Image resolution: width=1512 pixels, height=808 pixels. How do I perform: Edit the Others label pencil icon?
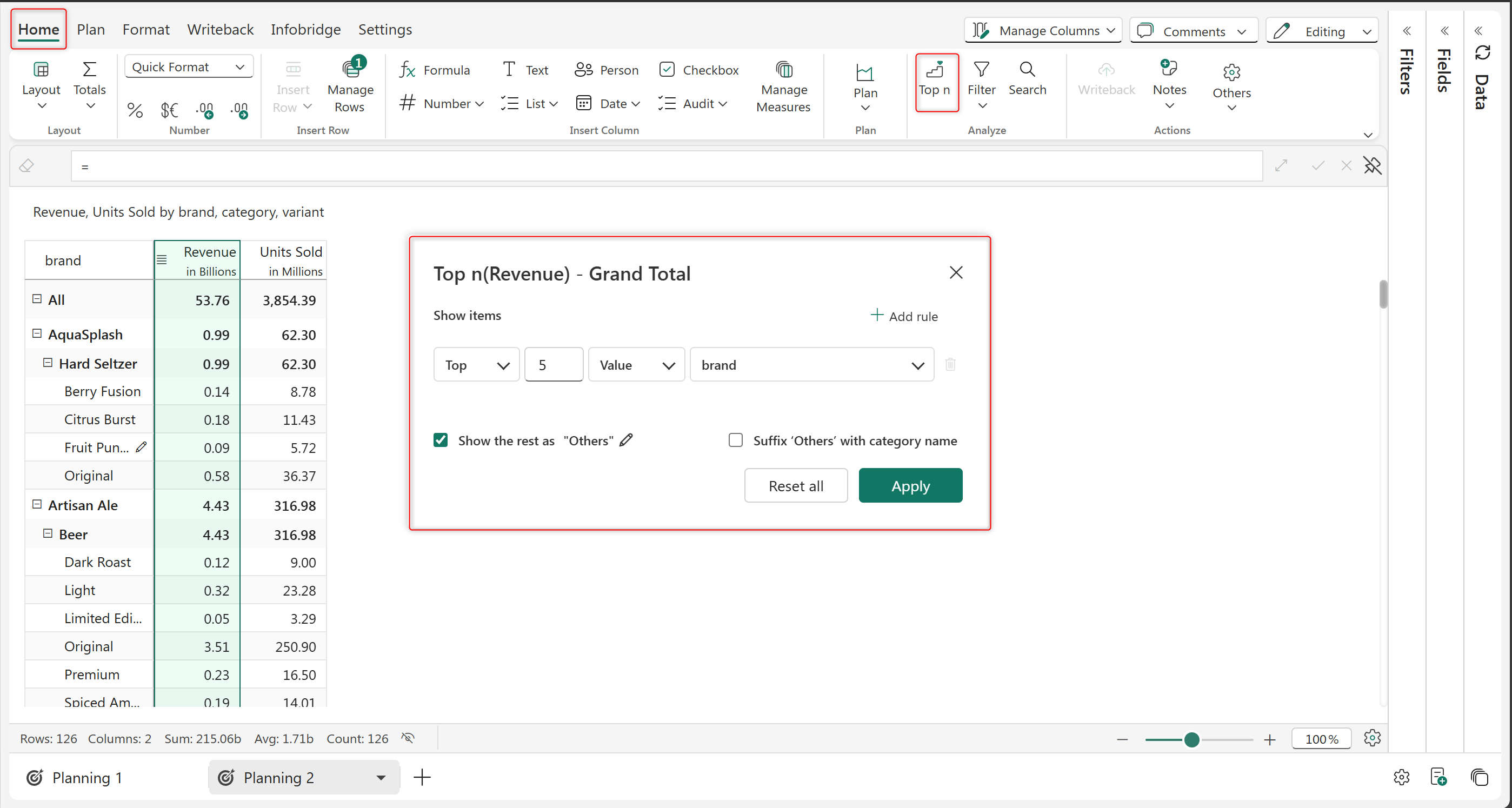coord(627,440)
